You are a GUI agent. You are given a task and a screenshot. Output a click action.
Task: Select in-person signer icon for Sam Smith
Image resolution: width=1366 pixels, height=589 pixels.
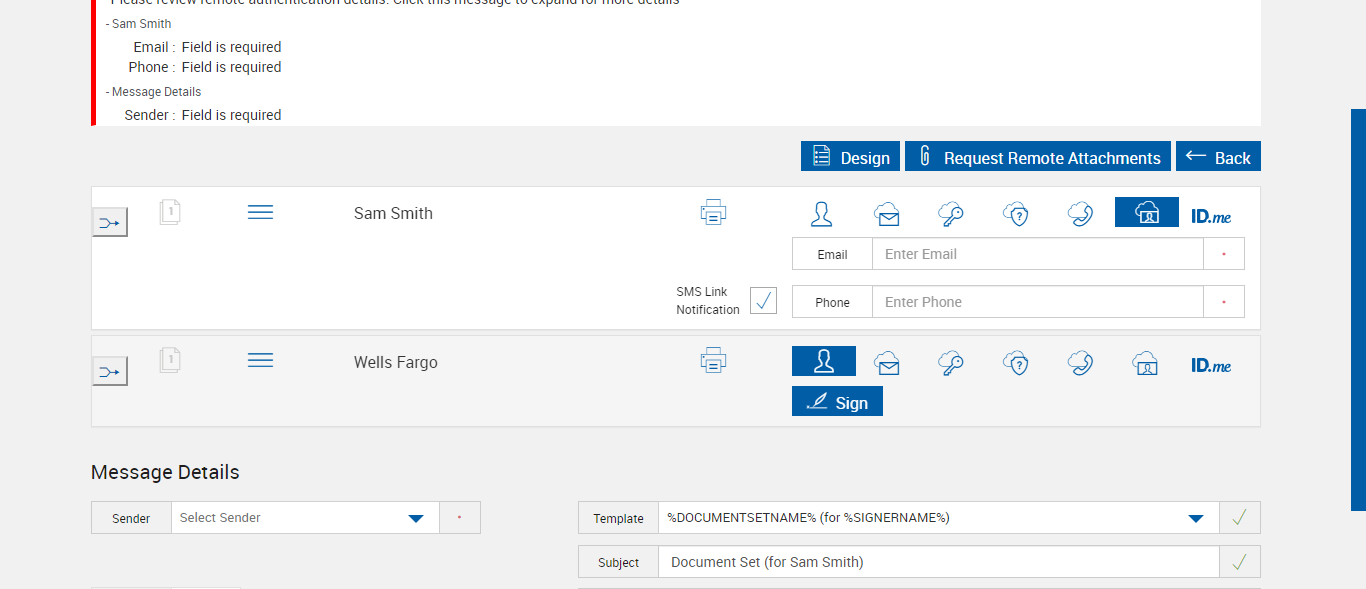point(822,213)
